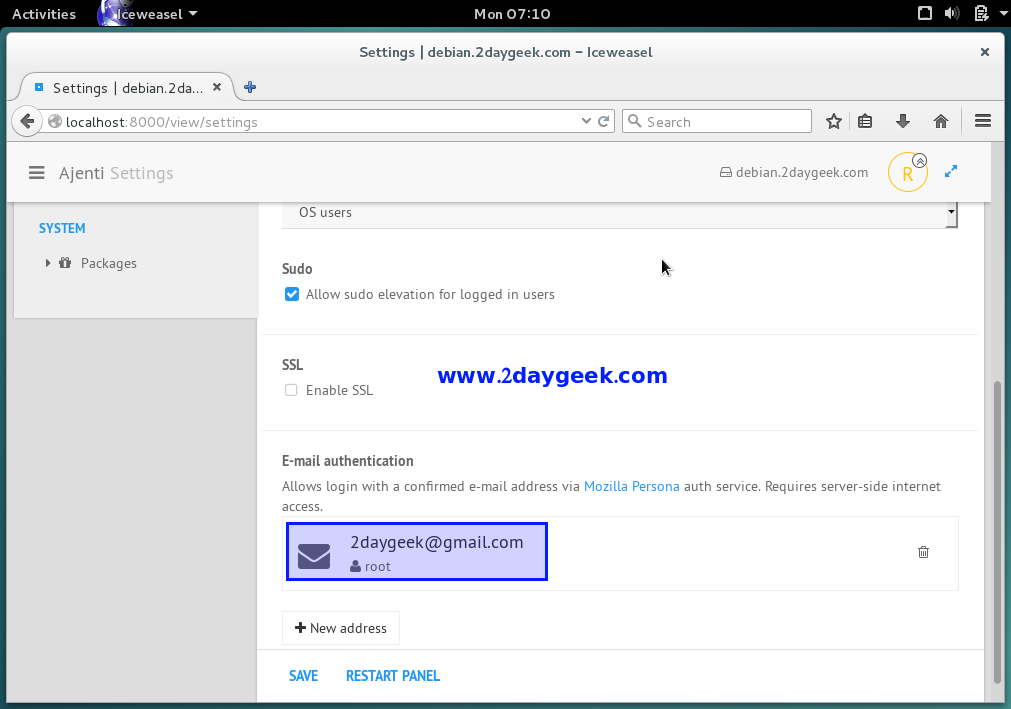
Task: Bookmark this page with the star icon
Action: tap(834, 121)
